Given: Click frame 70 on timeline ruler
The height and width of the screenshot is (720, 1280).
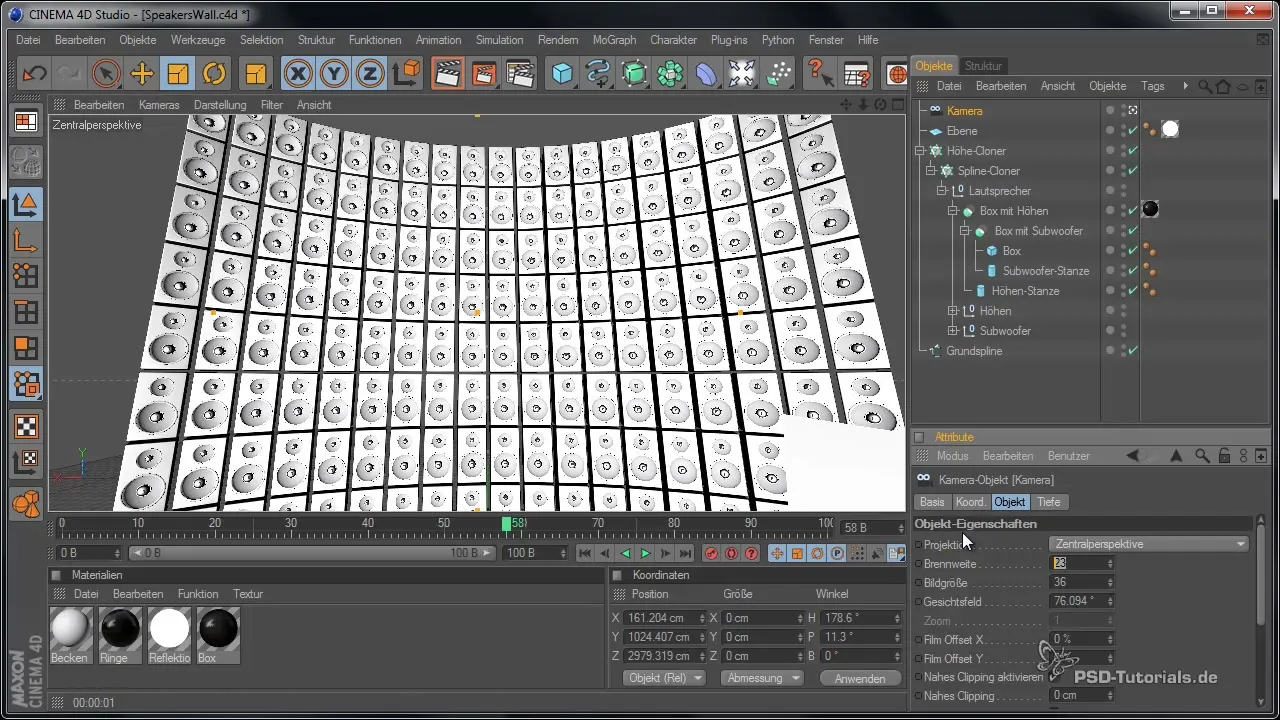Looking at the screenshot, I should (598, 523).
